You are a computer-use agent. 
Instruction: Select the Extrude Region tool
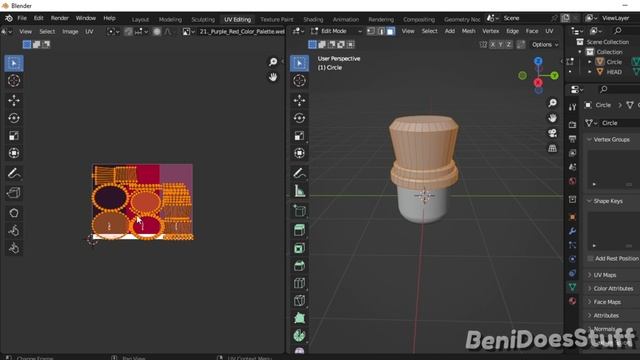[300, 230]
